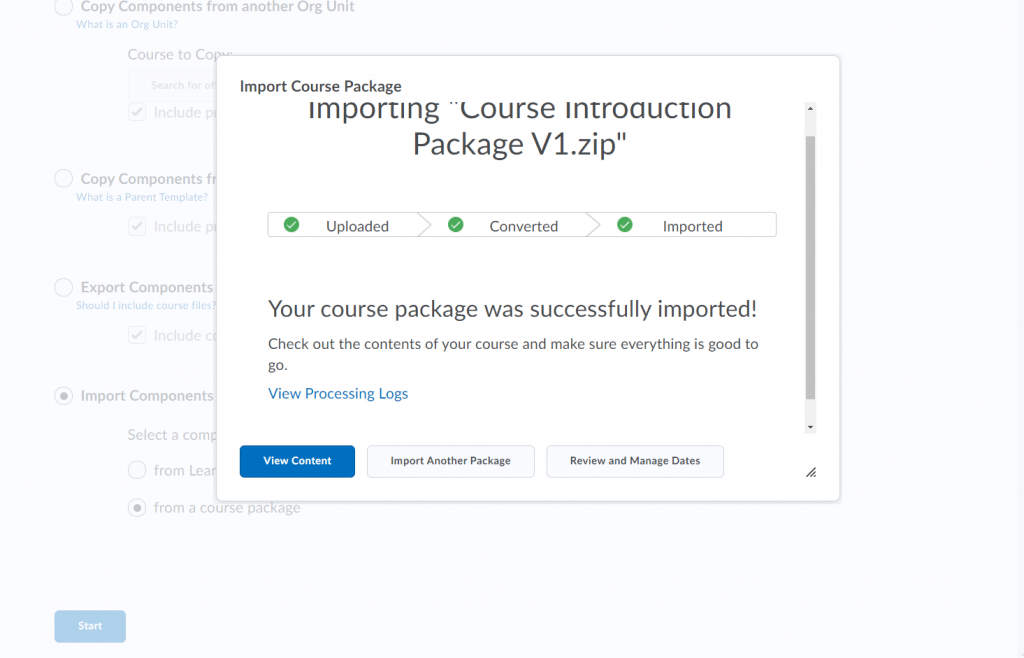
Task: Open the View Processing Logs link
Action: (x=338, y=394)
